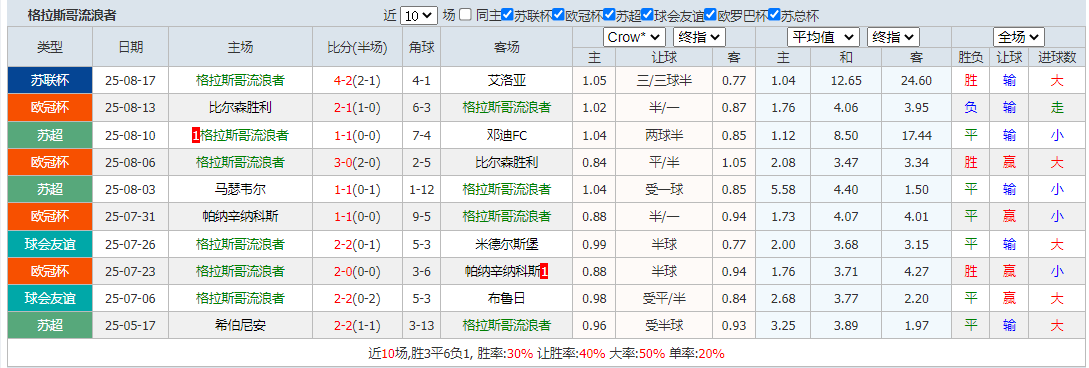Click away team 布鲁日
Image resolution: width=1089 pixels, height=368 pixels.
point(506,299)
